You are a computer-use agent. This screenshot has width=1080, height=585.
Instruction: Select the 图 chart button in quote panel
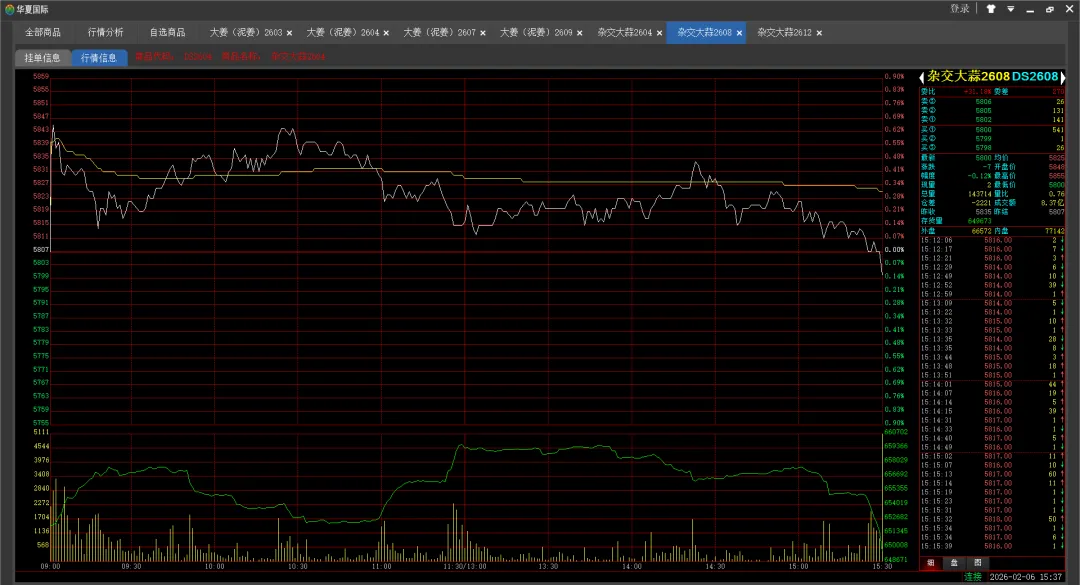point(977,563)
